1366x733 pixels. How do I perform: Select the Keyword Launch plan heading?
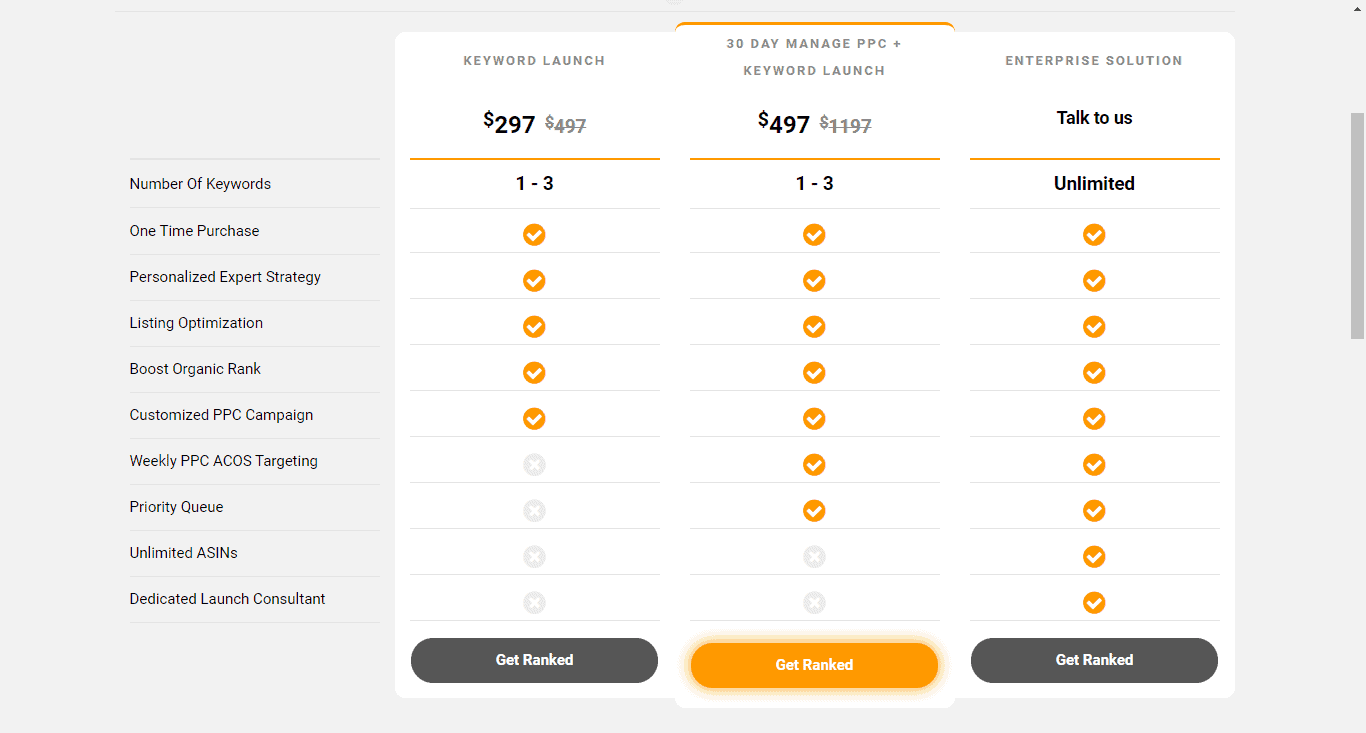tap(534, 61)
